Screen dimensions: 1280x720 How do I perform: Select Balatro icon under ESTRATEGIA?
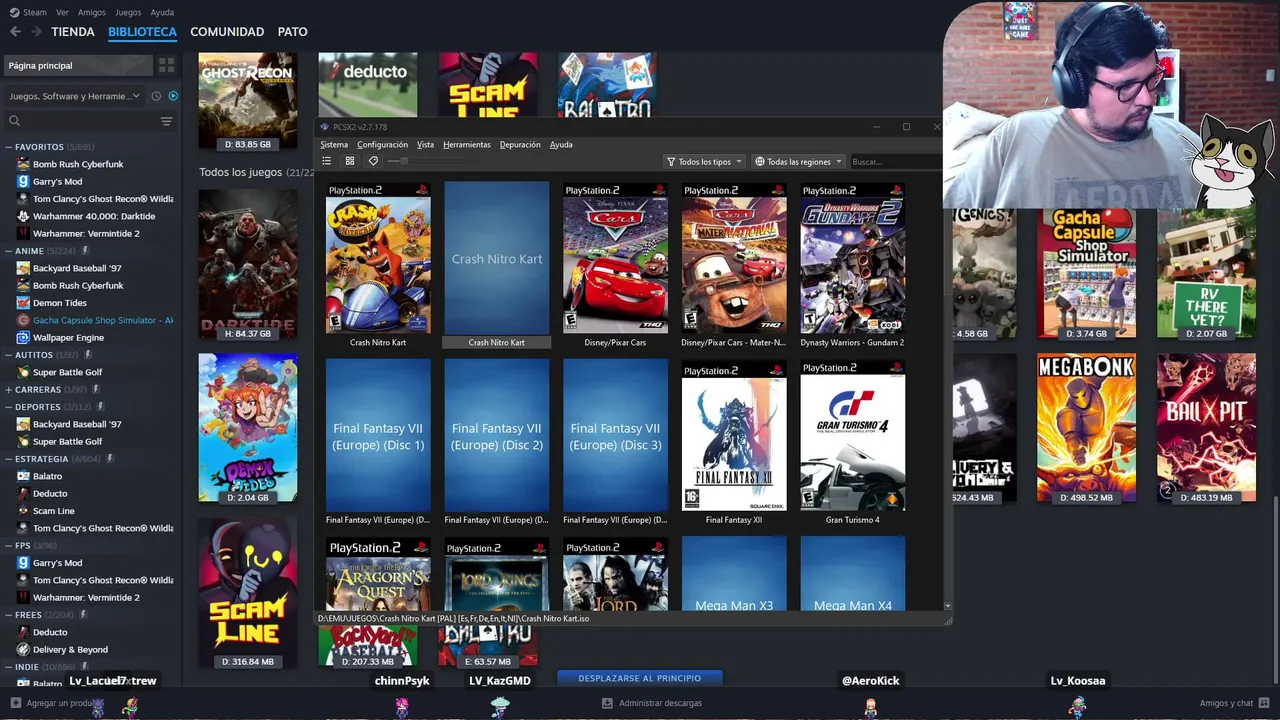coord(23,476)
